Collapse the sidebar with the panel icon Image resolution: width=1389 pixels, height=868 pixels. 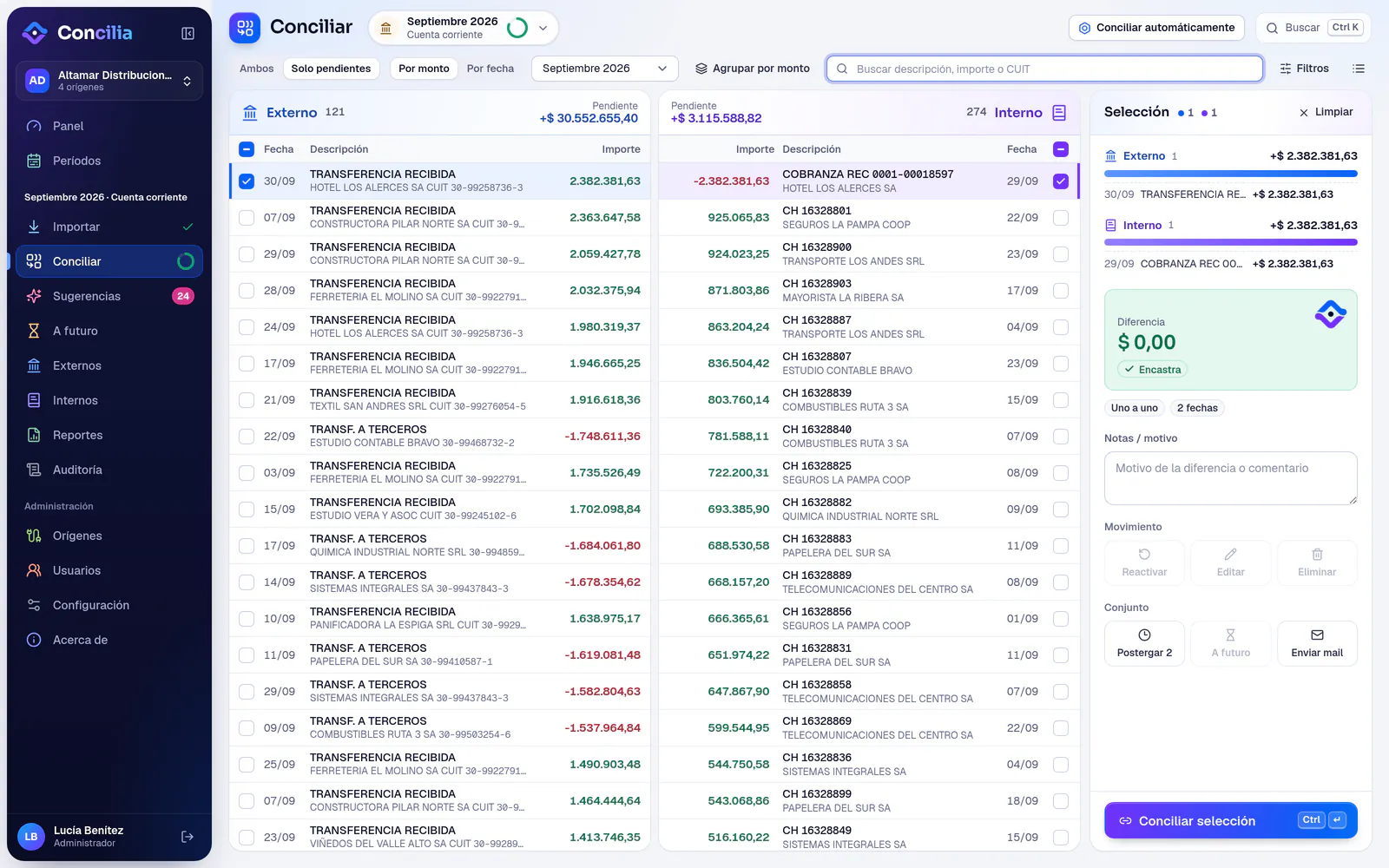pos(188,33)
